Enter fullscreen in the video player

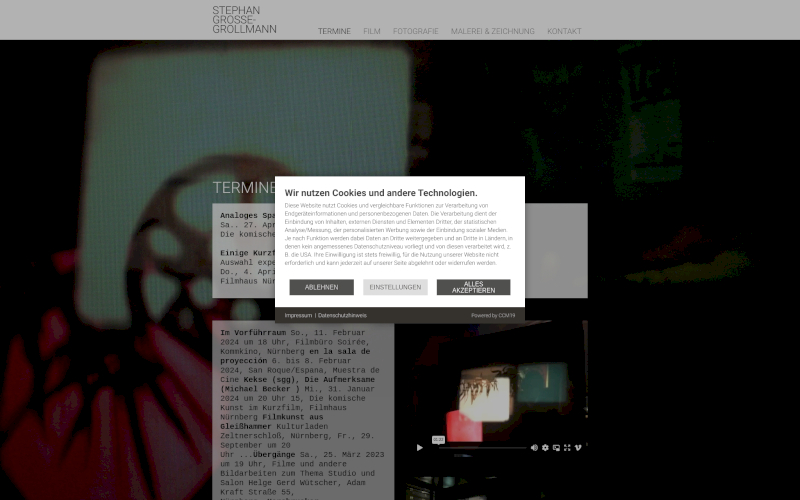tap(567, 447)
